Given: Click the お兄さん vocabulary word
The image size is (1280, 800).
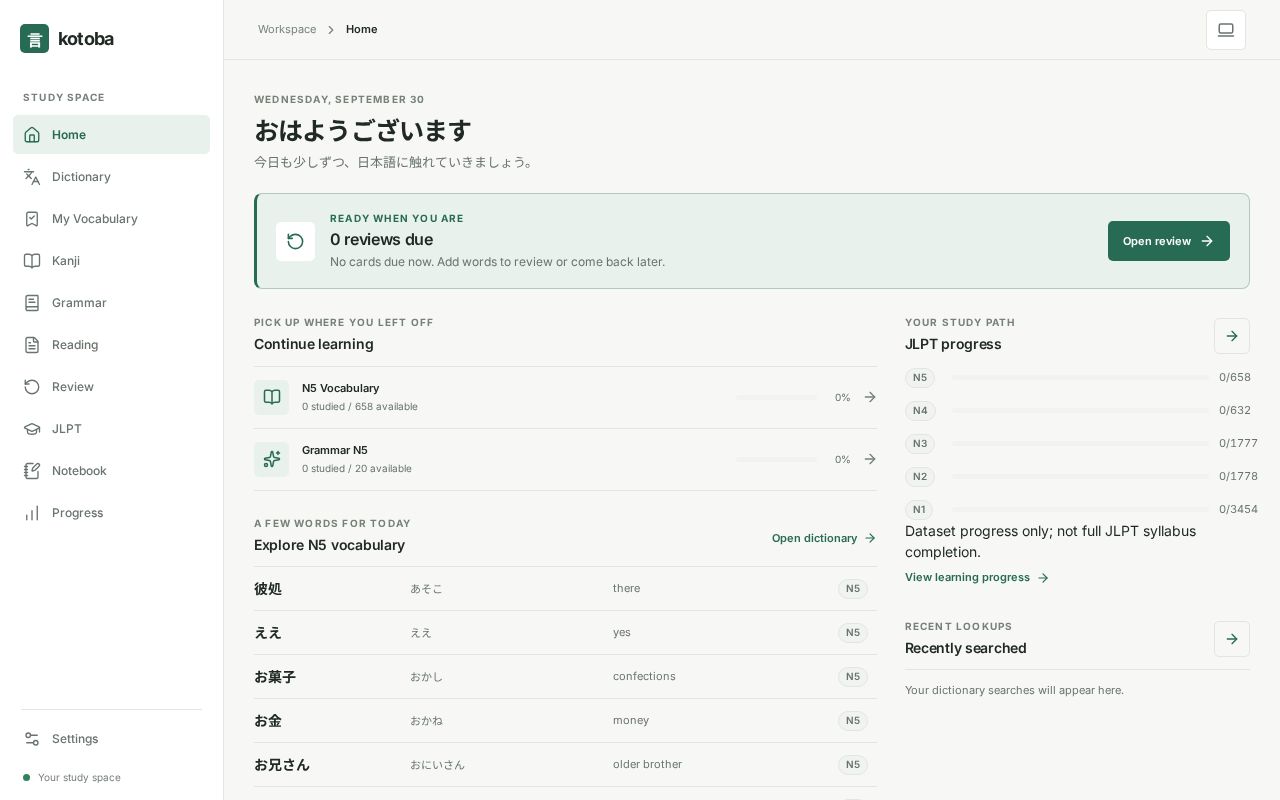Looking at the screenshot, I should 282,765.
